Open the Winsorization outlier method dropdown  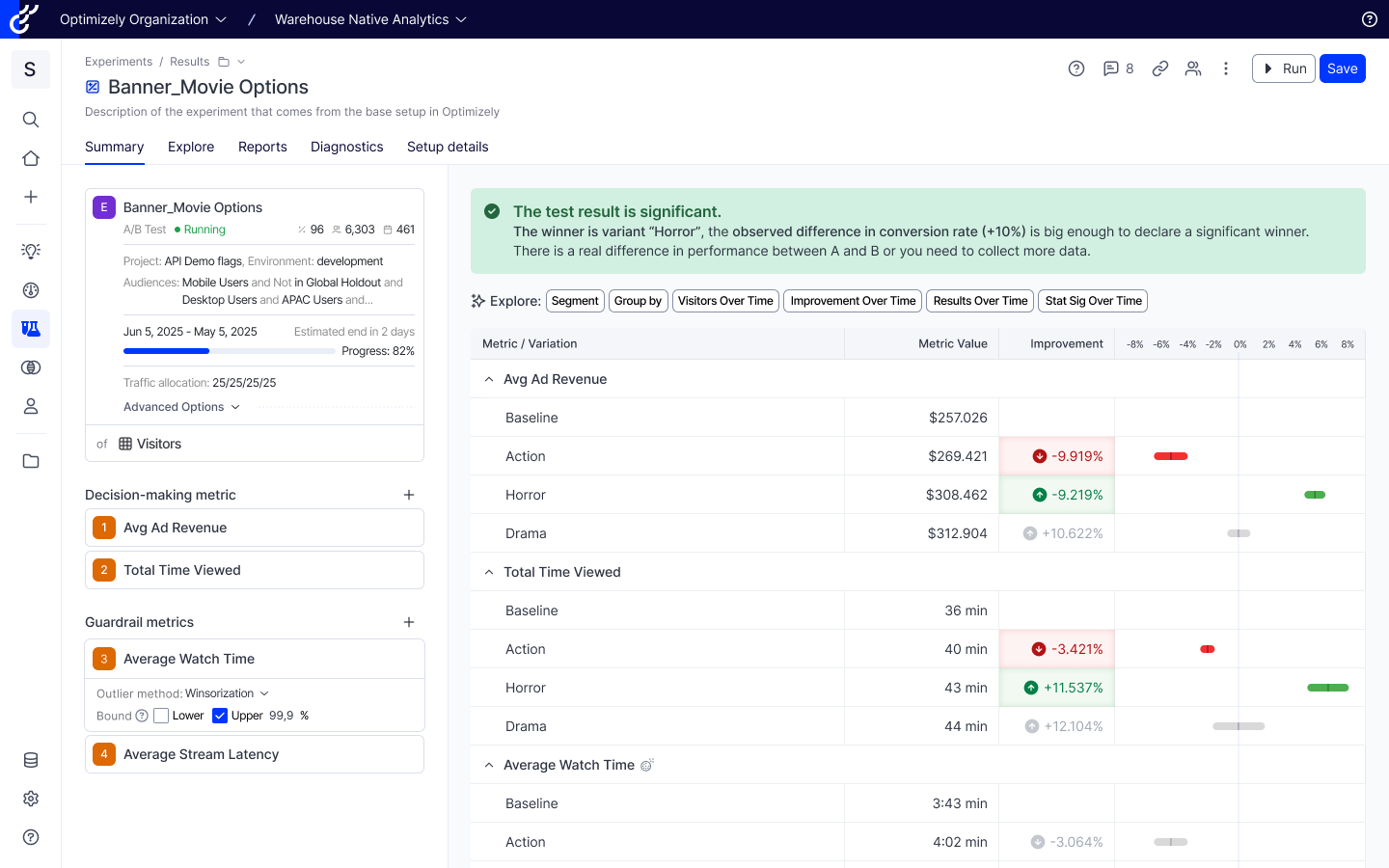227,693
